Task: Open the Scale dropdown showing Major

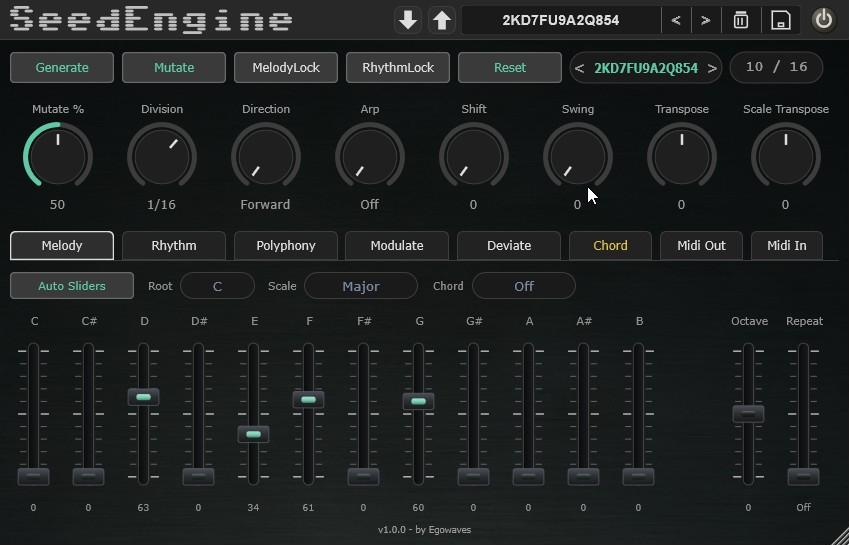Action: (x=361, y=286)
